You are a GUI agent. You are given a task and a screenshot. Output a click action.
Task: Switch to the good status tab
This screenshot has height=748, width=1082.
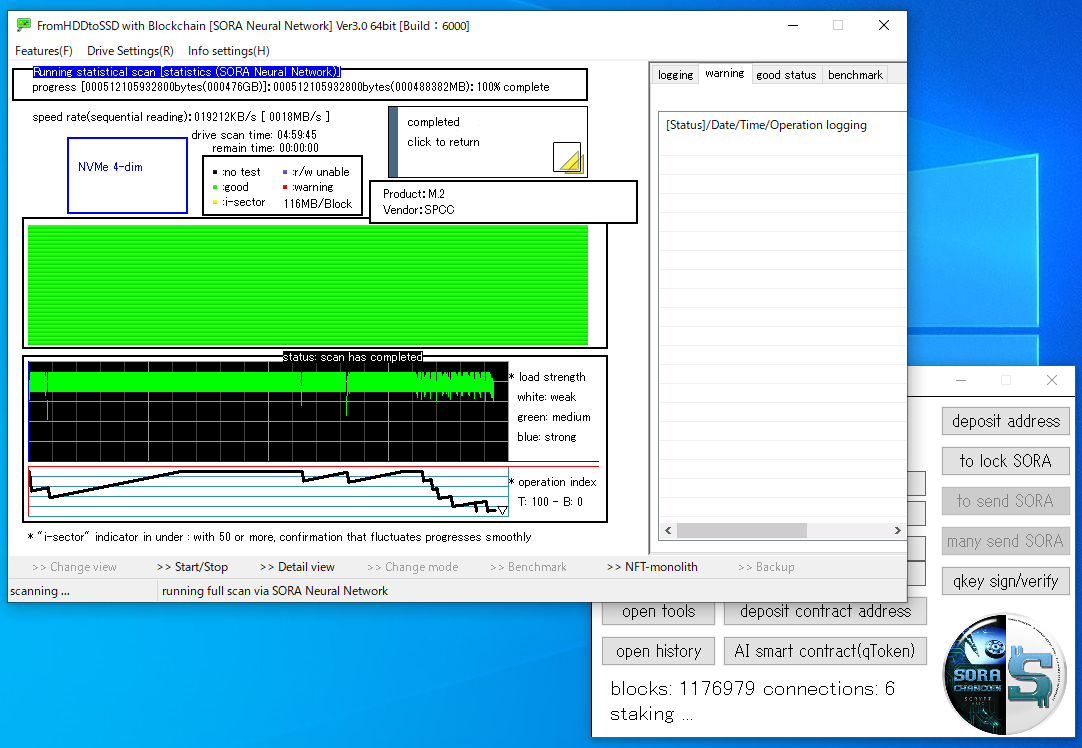[x=786, y=75]
